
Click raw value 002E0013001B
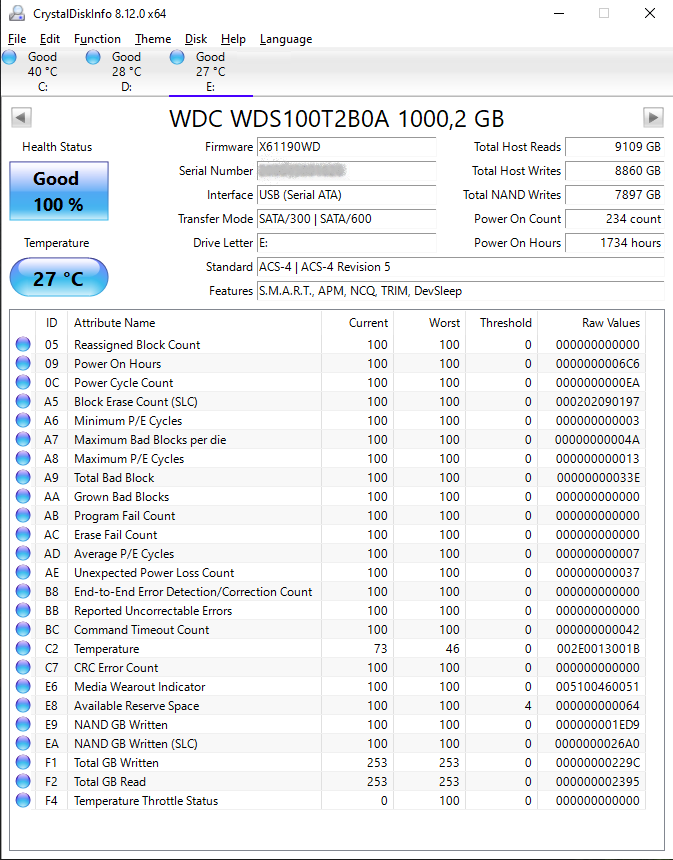598,649
